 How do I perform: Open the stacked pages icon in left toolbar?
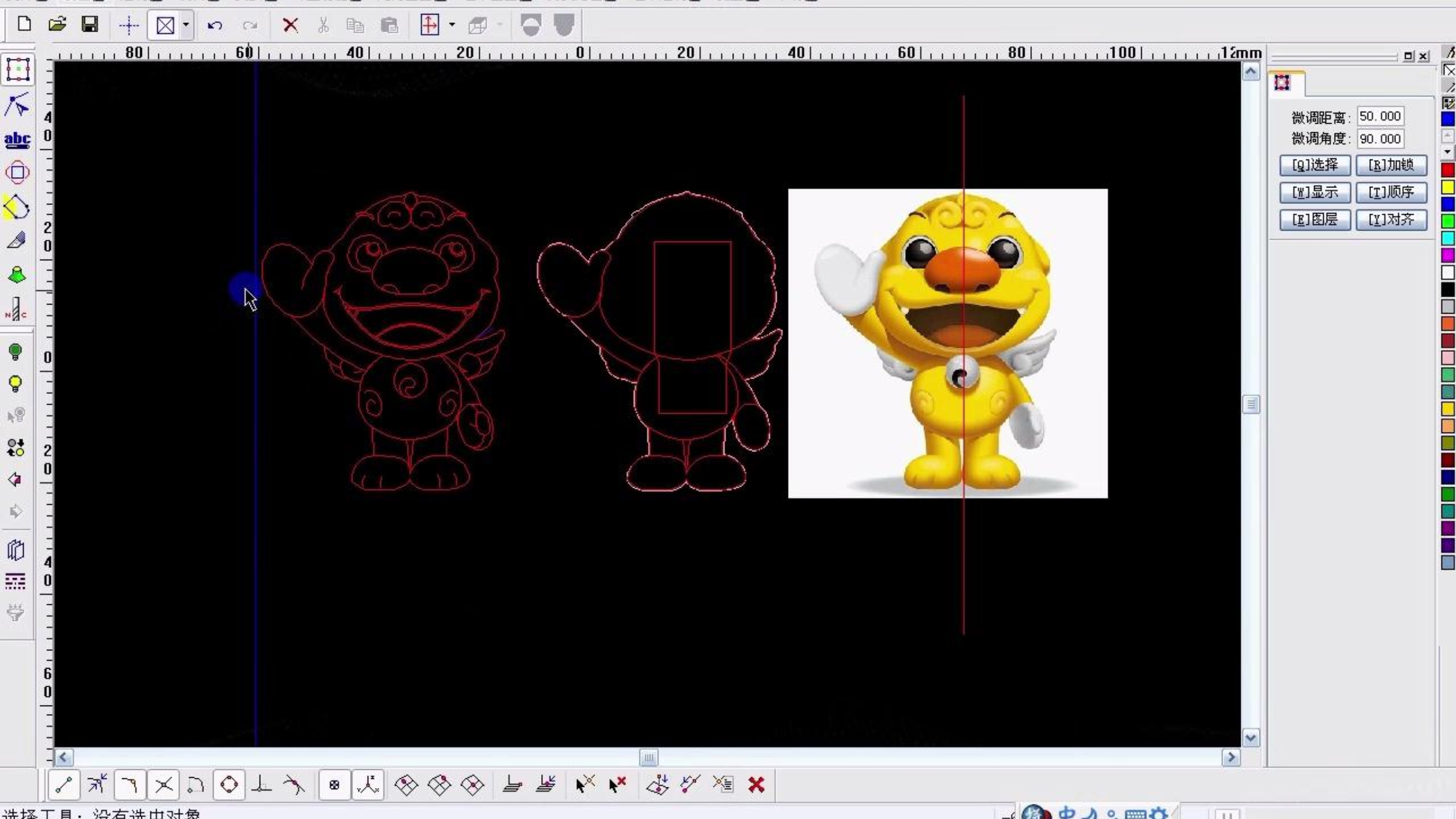[16, 550]
